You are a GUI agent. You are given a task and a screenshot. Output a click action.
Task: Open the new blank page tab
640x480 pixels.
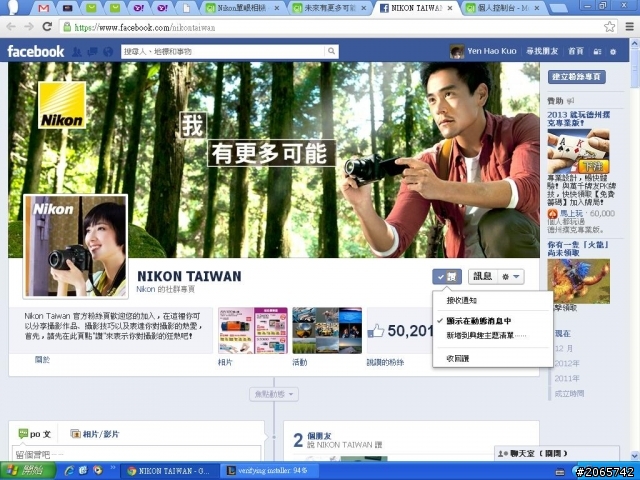pyautogui.click(x=186, y=8)
